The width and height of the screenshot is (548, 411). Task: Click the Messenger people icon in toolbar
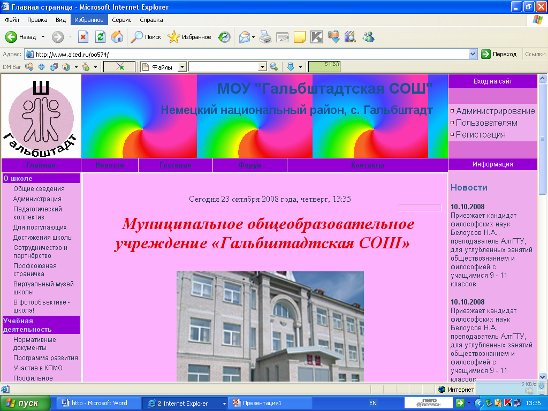(368, 37)
